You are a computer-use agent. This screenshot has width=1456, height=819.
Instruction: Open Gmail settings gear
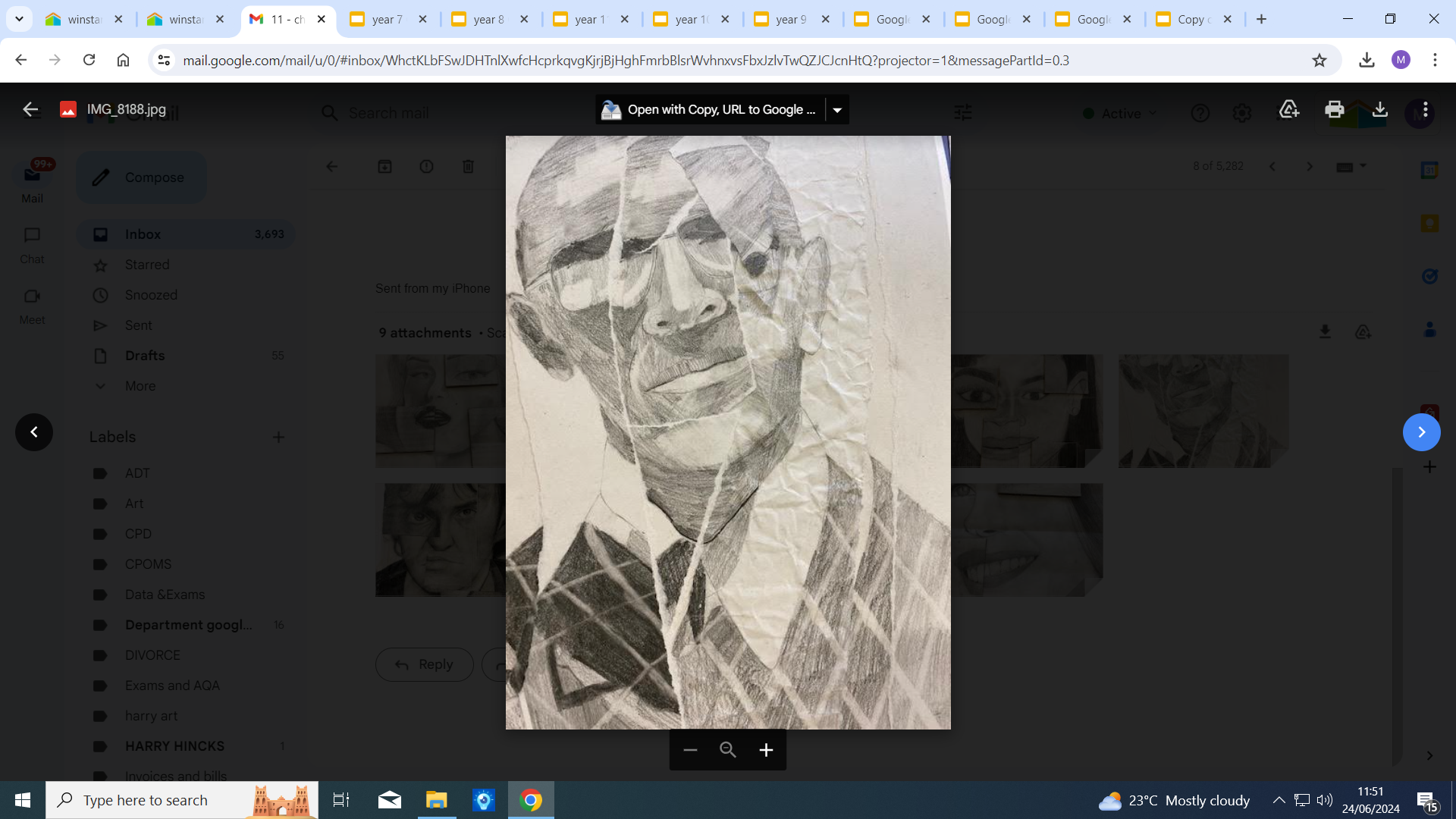(1241, 113)
